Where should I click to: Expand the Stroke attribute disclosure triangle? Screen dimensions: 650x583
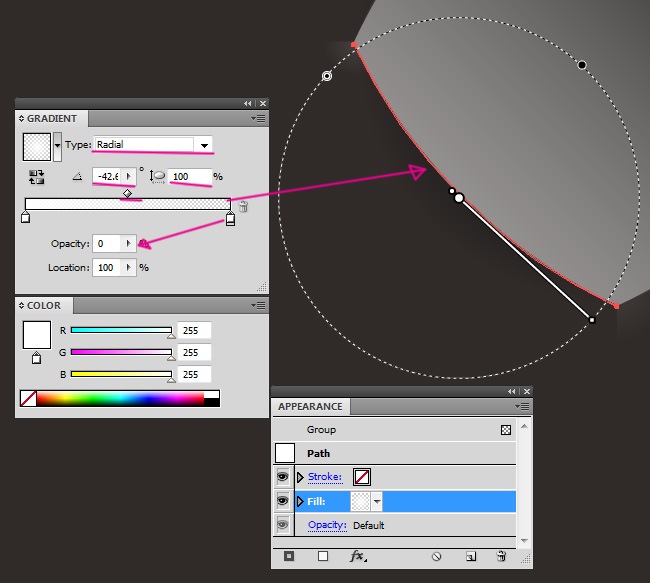tap(300, 477)
